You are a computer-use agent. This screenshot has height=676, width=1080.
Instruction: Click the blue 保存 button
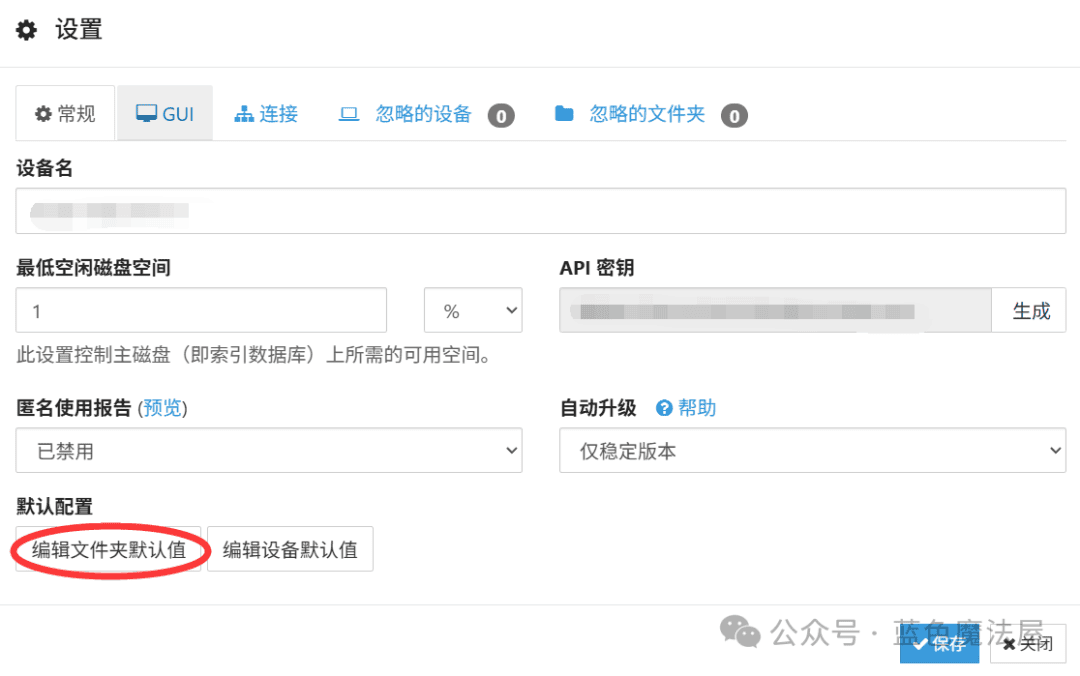(939, 644)
